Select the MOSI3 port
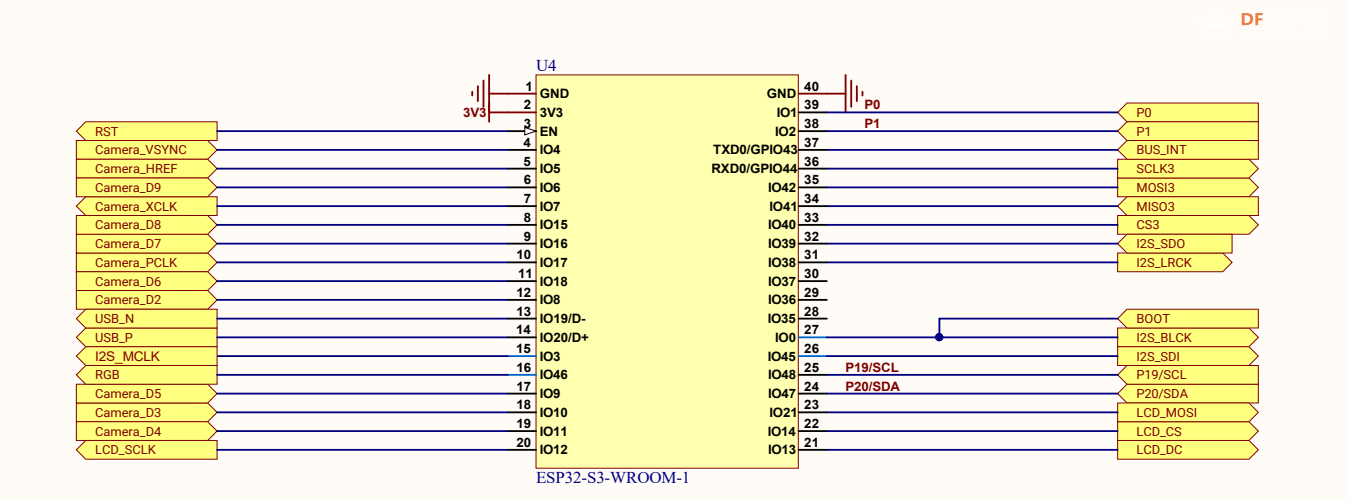This screenshot has width=1349, height=499. 1188,187
